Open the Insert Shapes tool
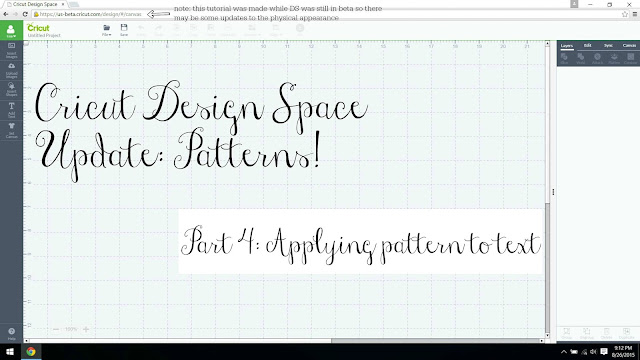Viewport: 640px width, 360px height. (x=11, y=89)
